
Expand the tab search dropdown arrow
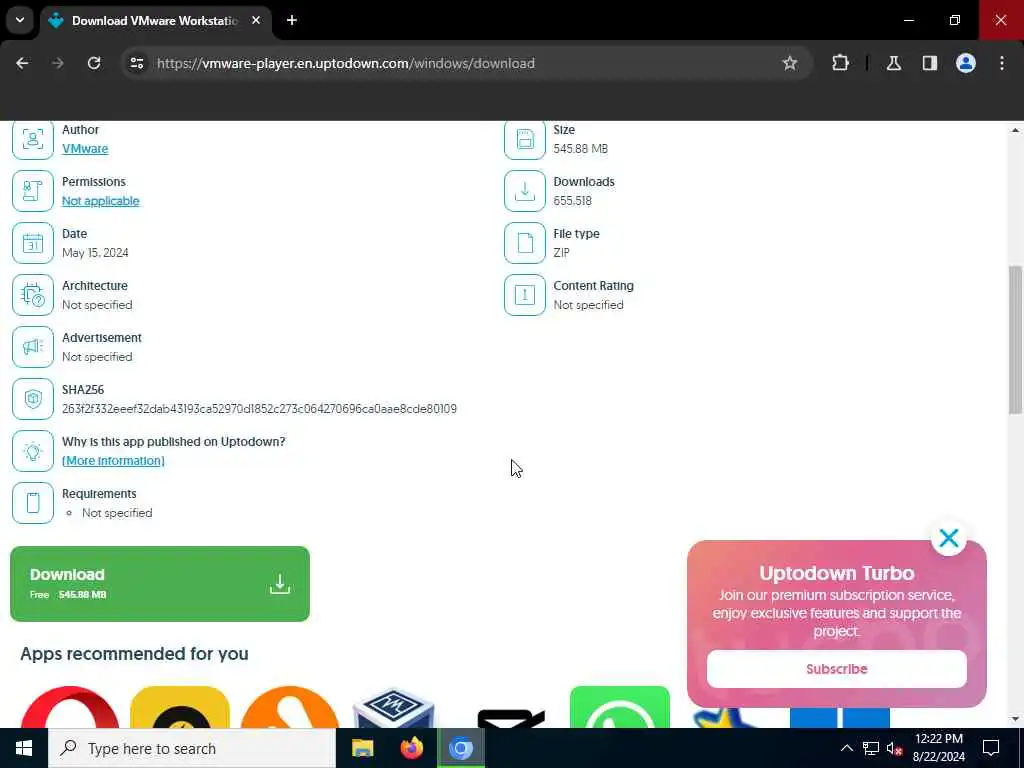click(20, 20)
